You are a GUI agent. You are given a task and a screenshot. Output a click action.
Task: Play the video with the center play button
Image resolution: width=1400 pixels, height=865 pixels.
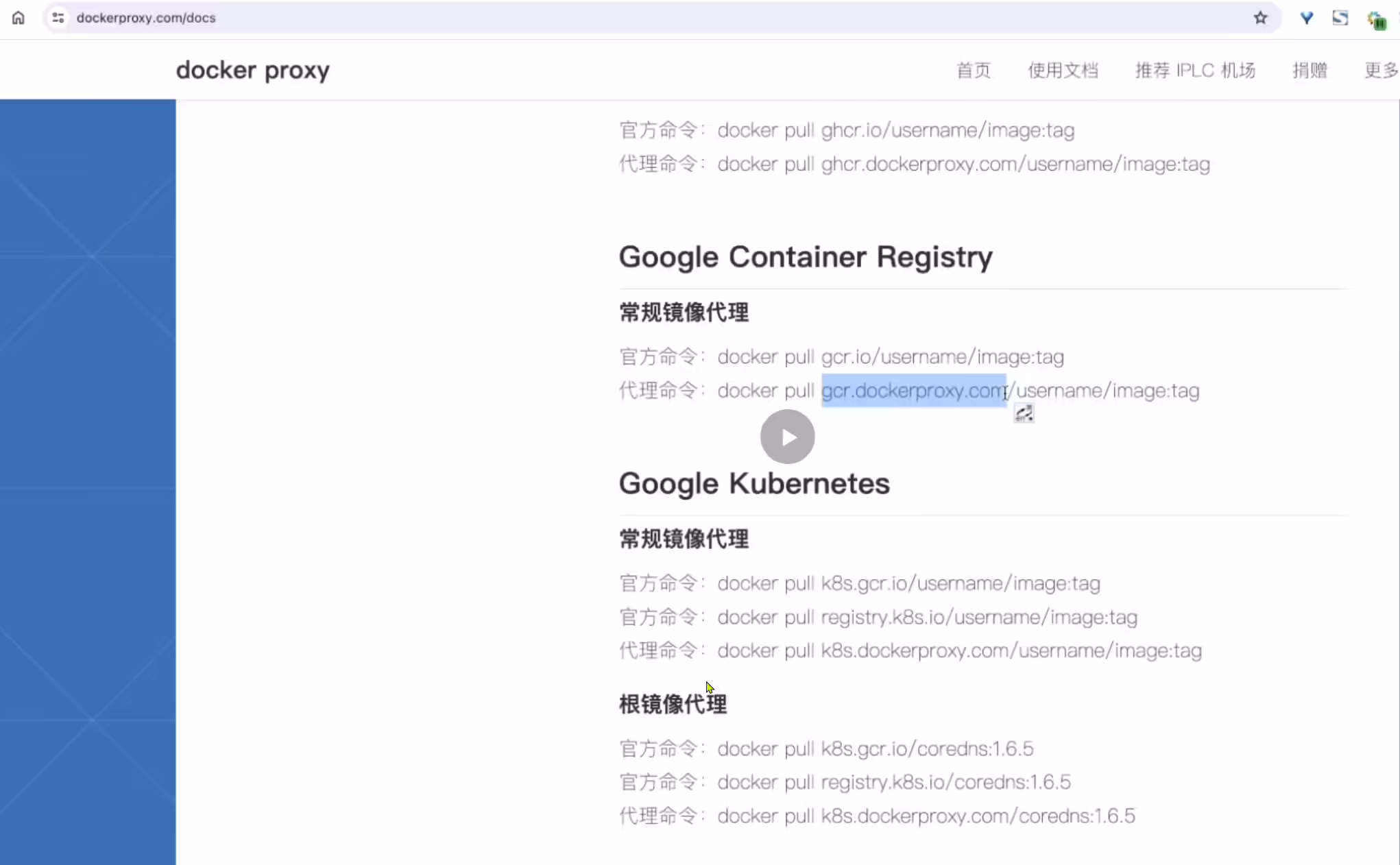click(788, 437)
